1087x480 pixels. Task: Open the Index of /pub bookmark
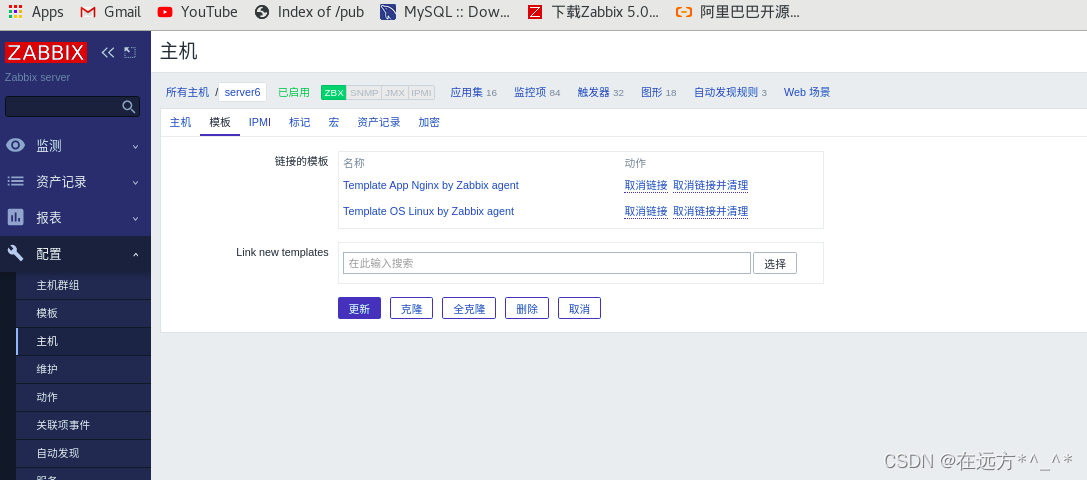308,12
